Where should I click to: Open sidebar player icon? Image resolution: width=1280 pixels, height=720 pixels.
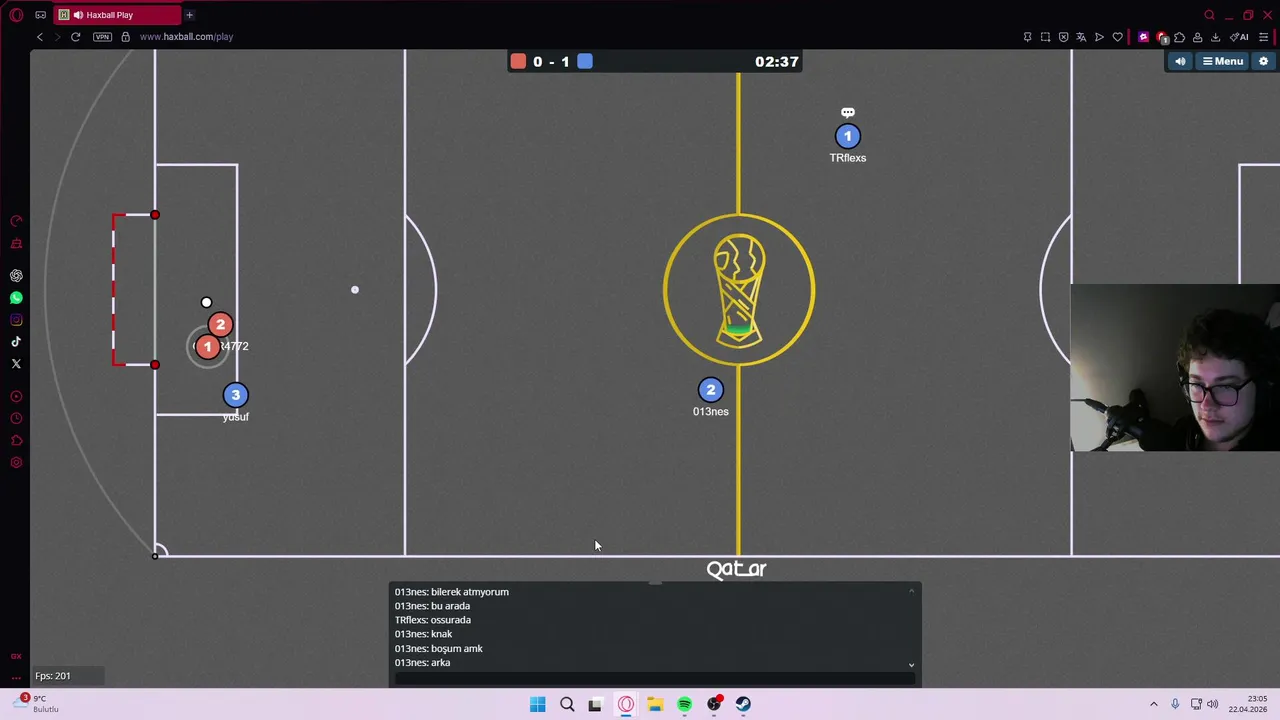(x=16, y=397)
